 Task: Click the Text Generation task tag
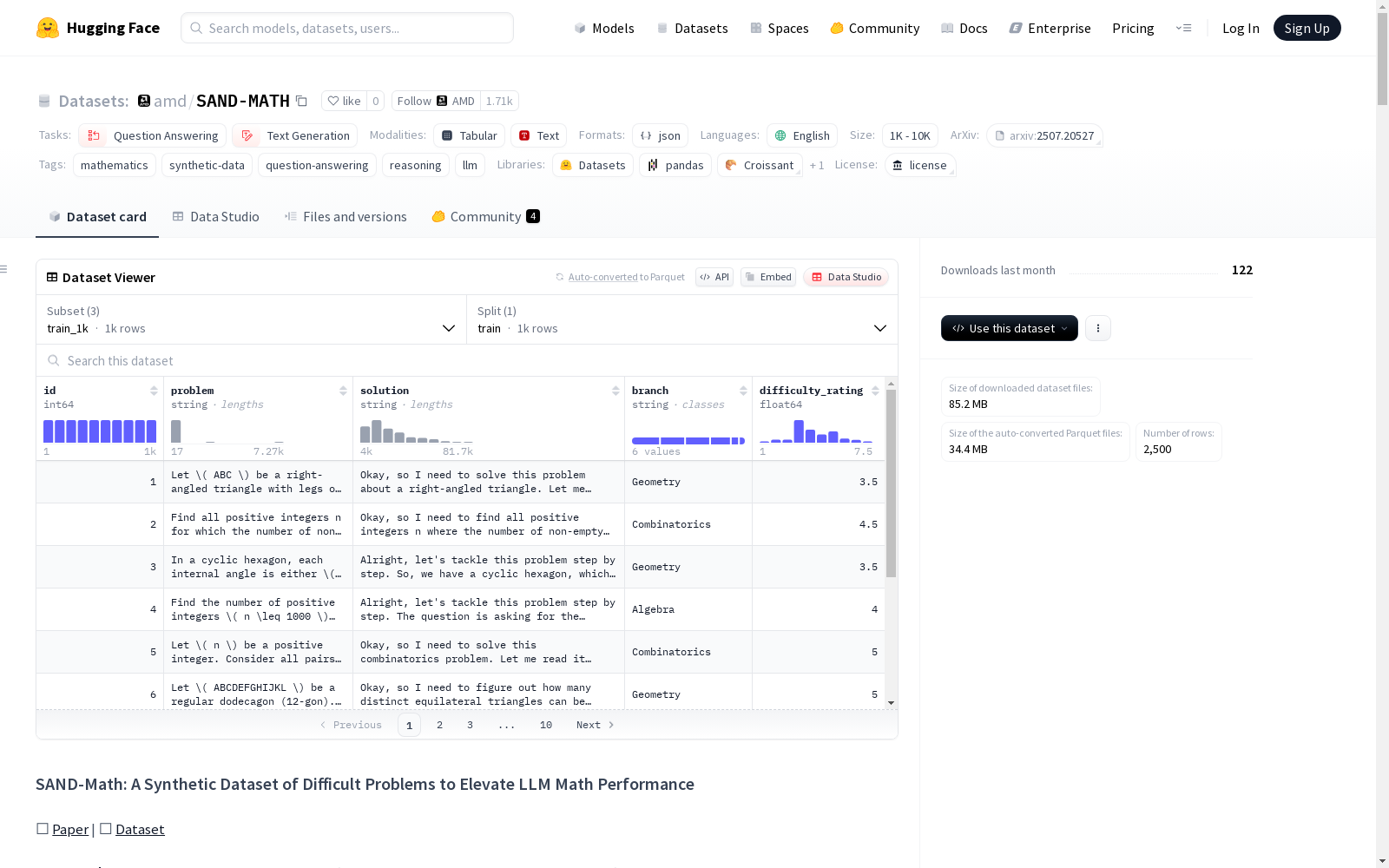pyautogui.click(x=295, y=135)
